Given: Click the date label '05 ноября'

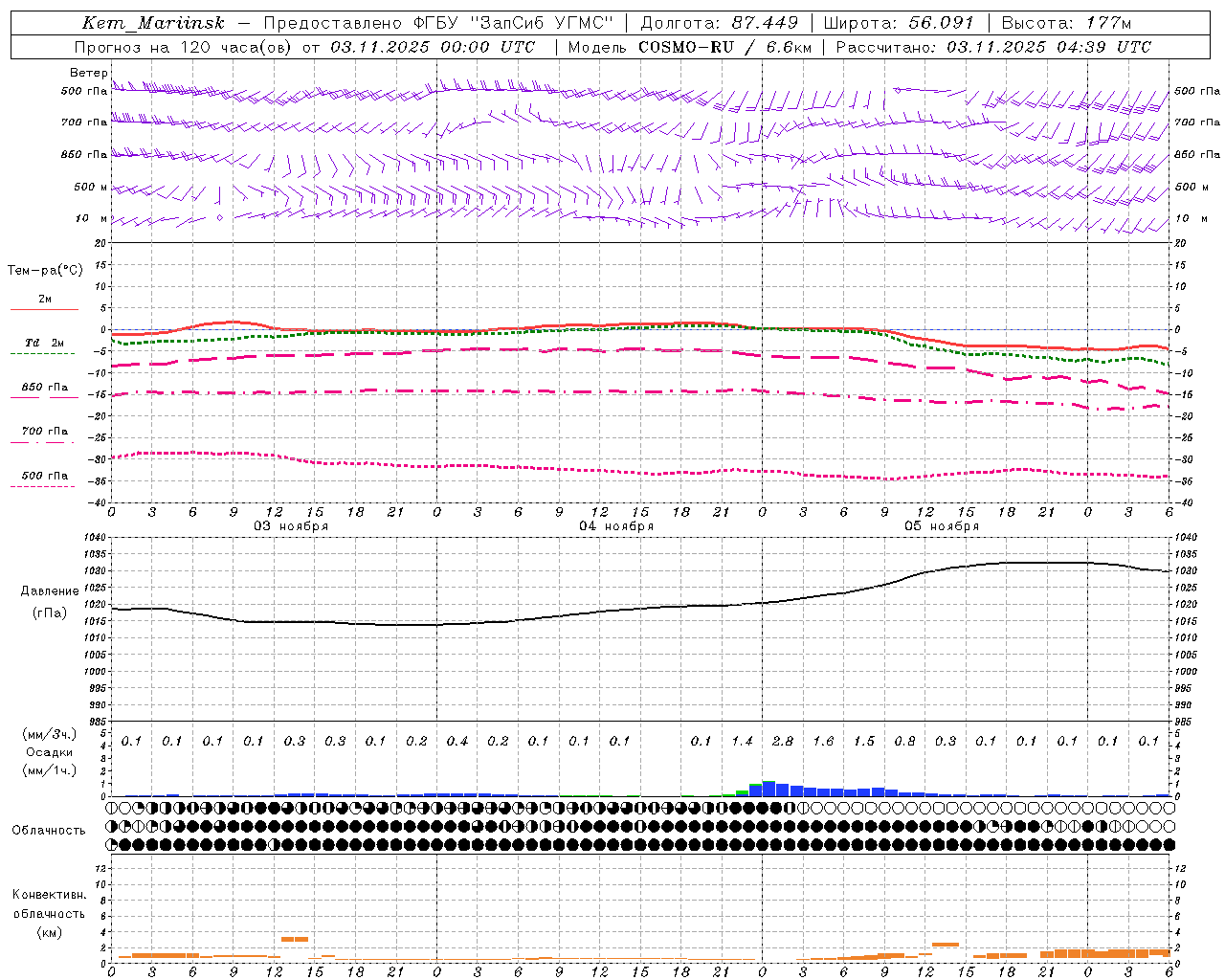Looking at the screenshot, I should tap(942, 526).
